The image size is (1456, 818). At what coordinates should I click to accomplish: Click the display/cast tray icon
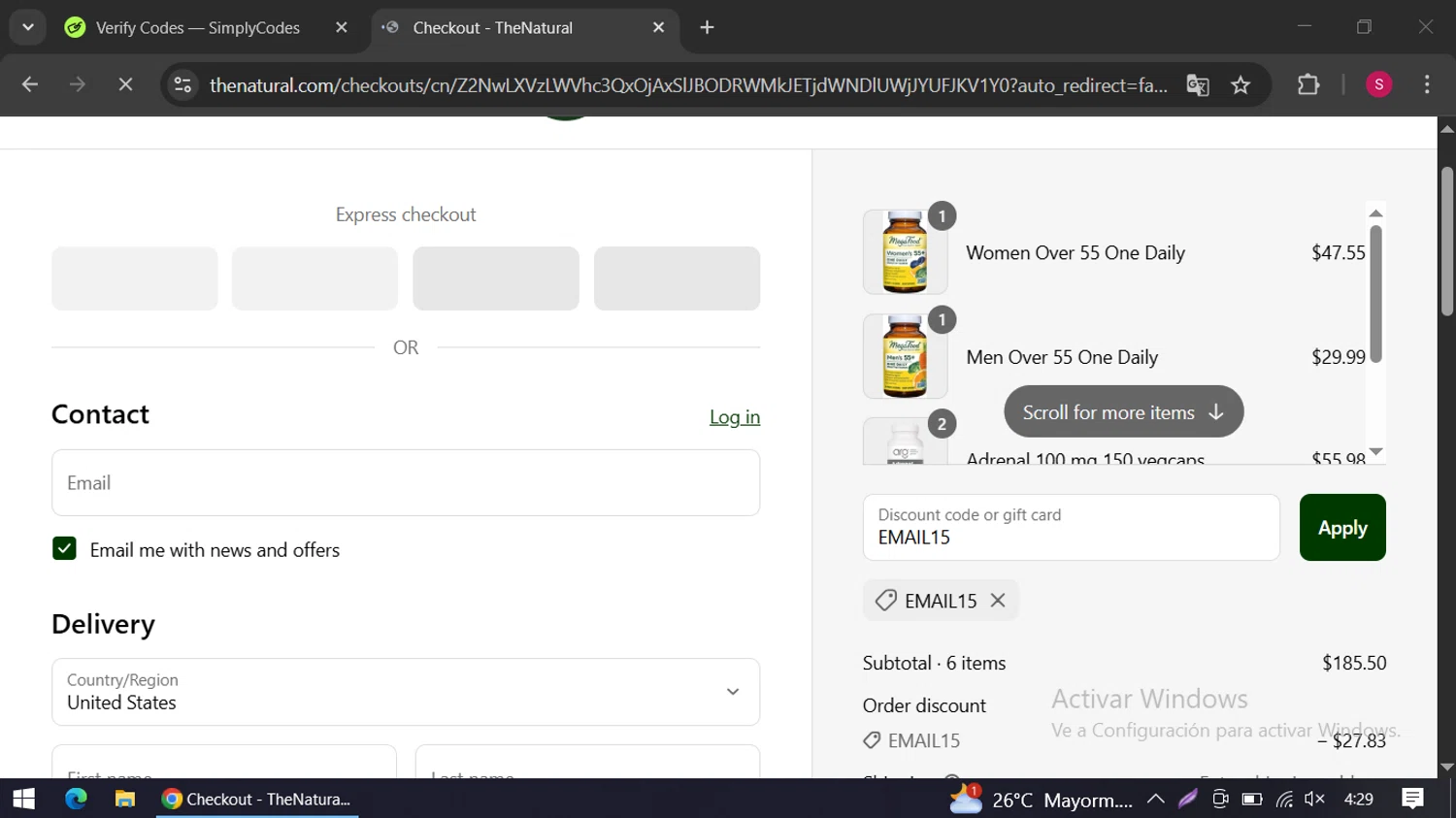click(x=1220, y=800)
